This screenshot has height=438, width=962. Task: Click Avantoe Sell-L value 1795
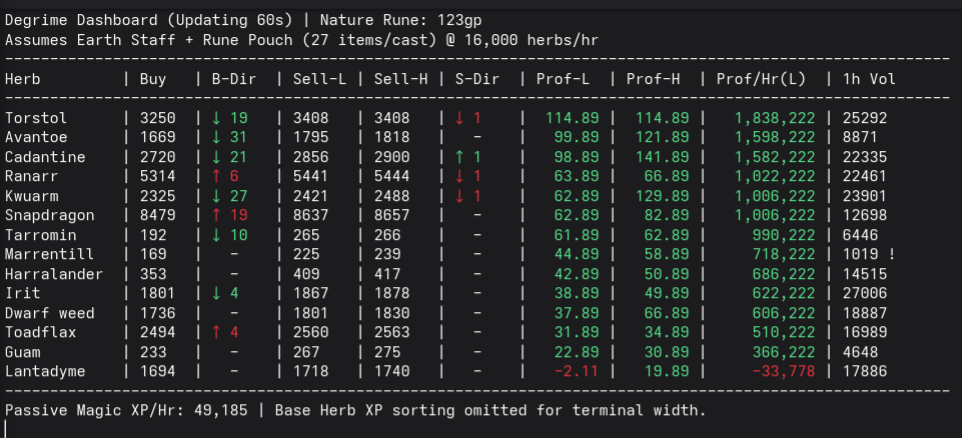(x=310, y=137)
